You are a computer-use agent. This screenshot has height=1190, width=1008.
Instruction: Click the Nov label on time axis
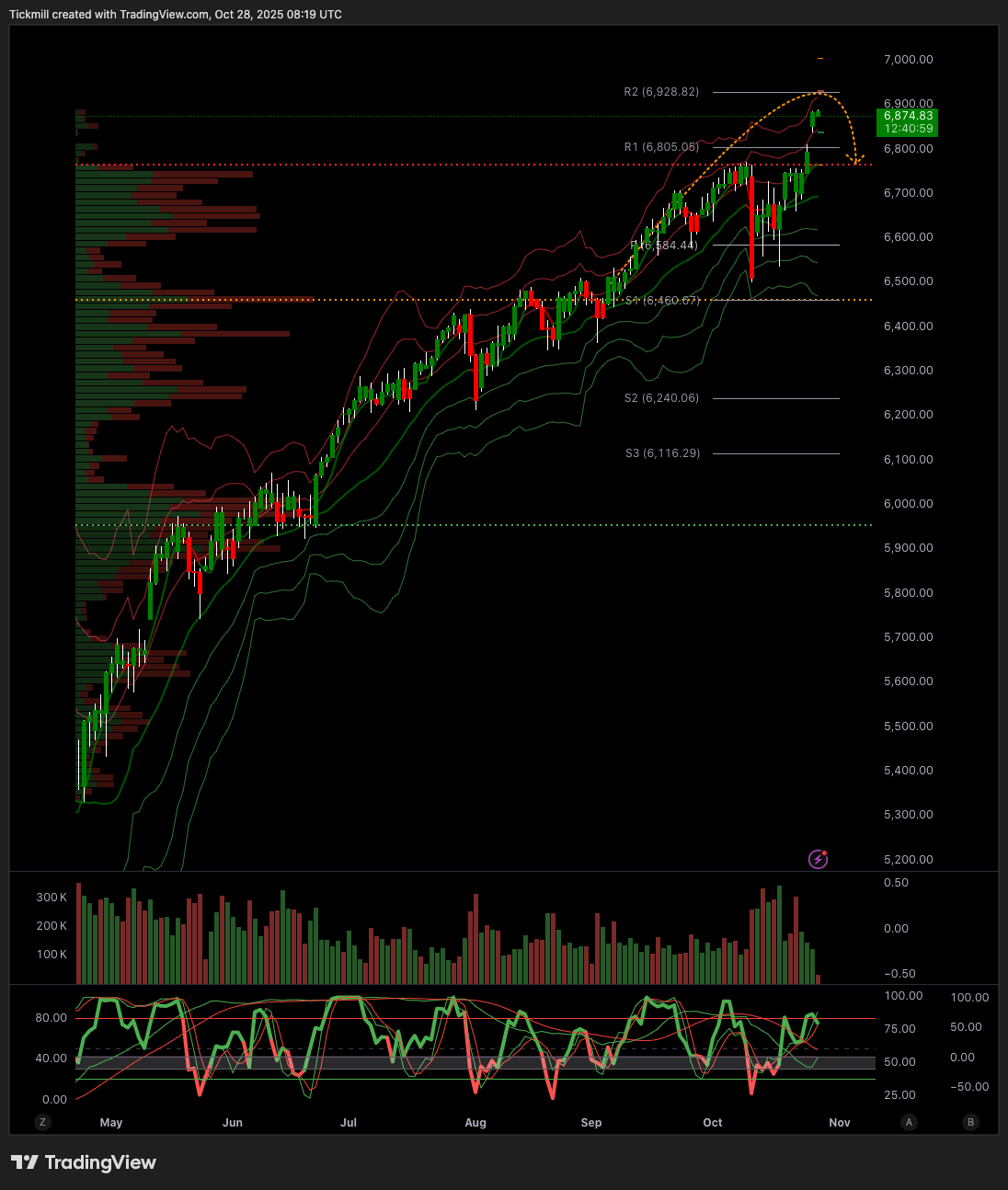pos(839,1123)
